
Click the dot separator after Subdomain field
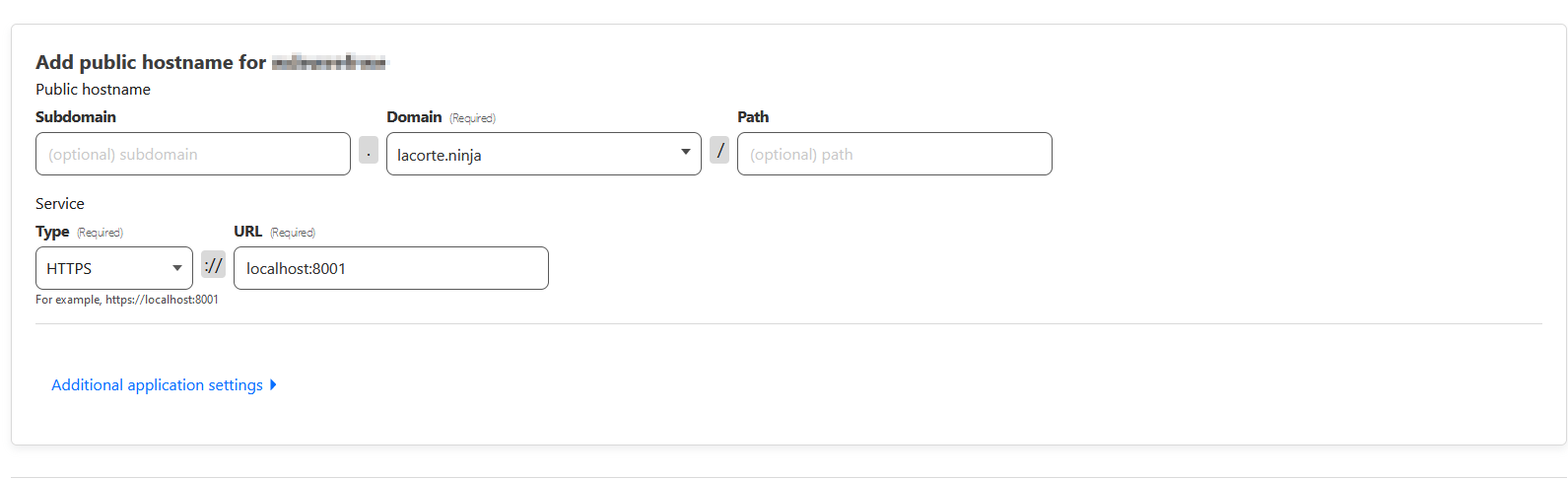coord(369,151)
